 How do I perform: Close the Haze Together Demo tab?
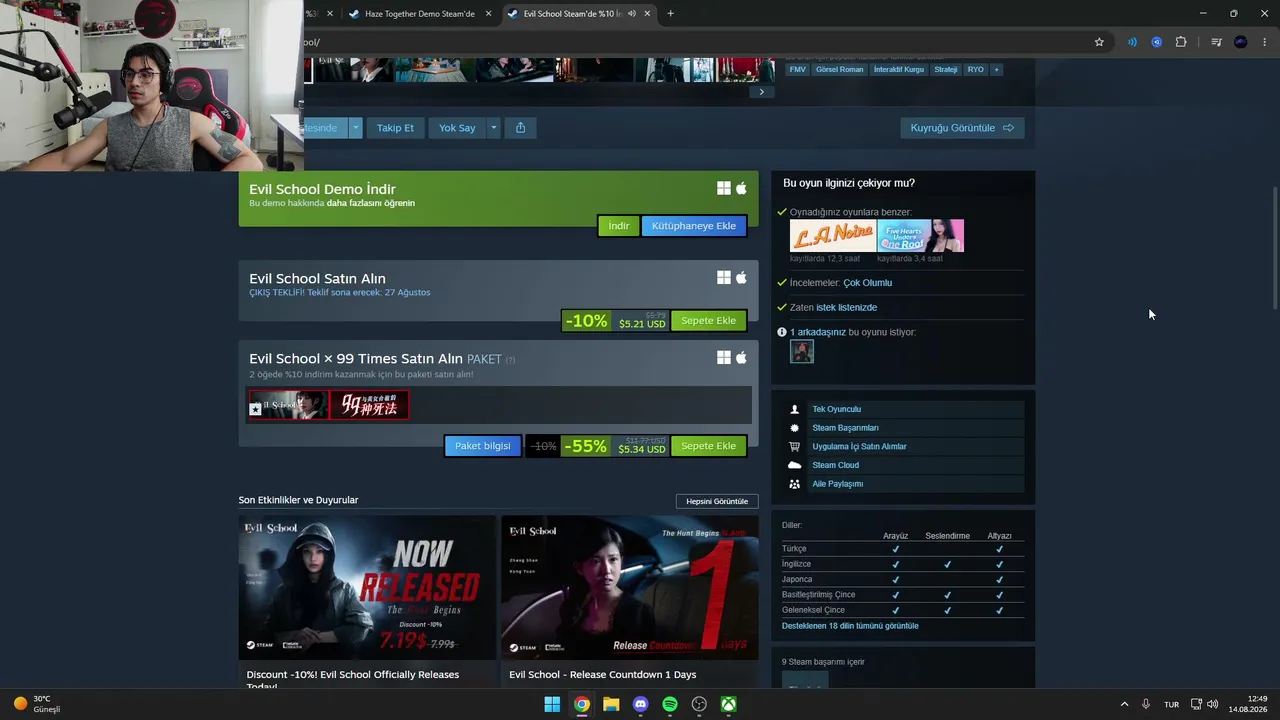[x=488, y=14]
